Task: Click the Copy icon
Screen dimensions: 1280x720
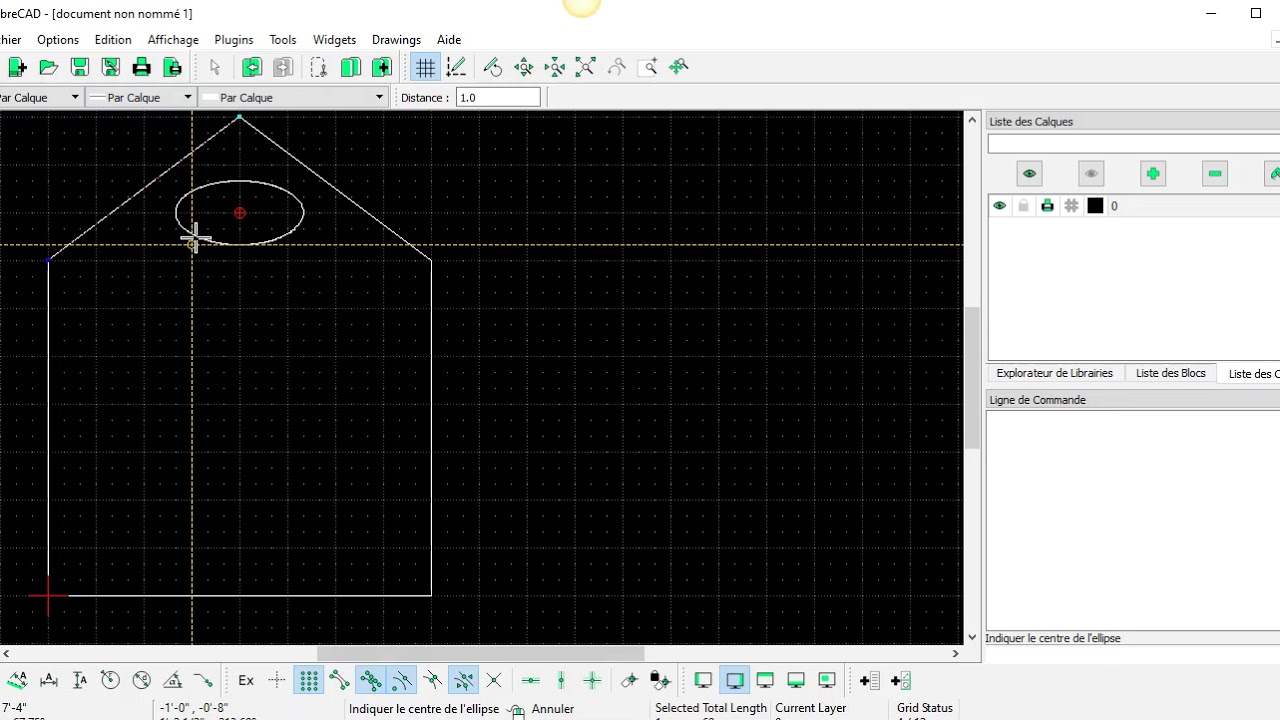Action: [350, 67]
